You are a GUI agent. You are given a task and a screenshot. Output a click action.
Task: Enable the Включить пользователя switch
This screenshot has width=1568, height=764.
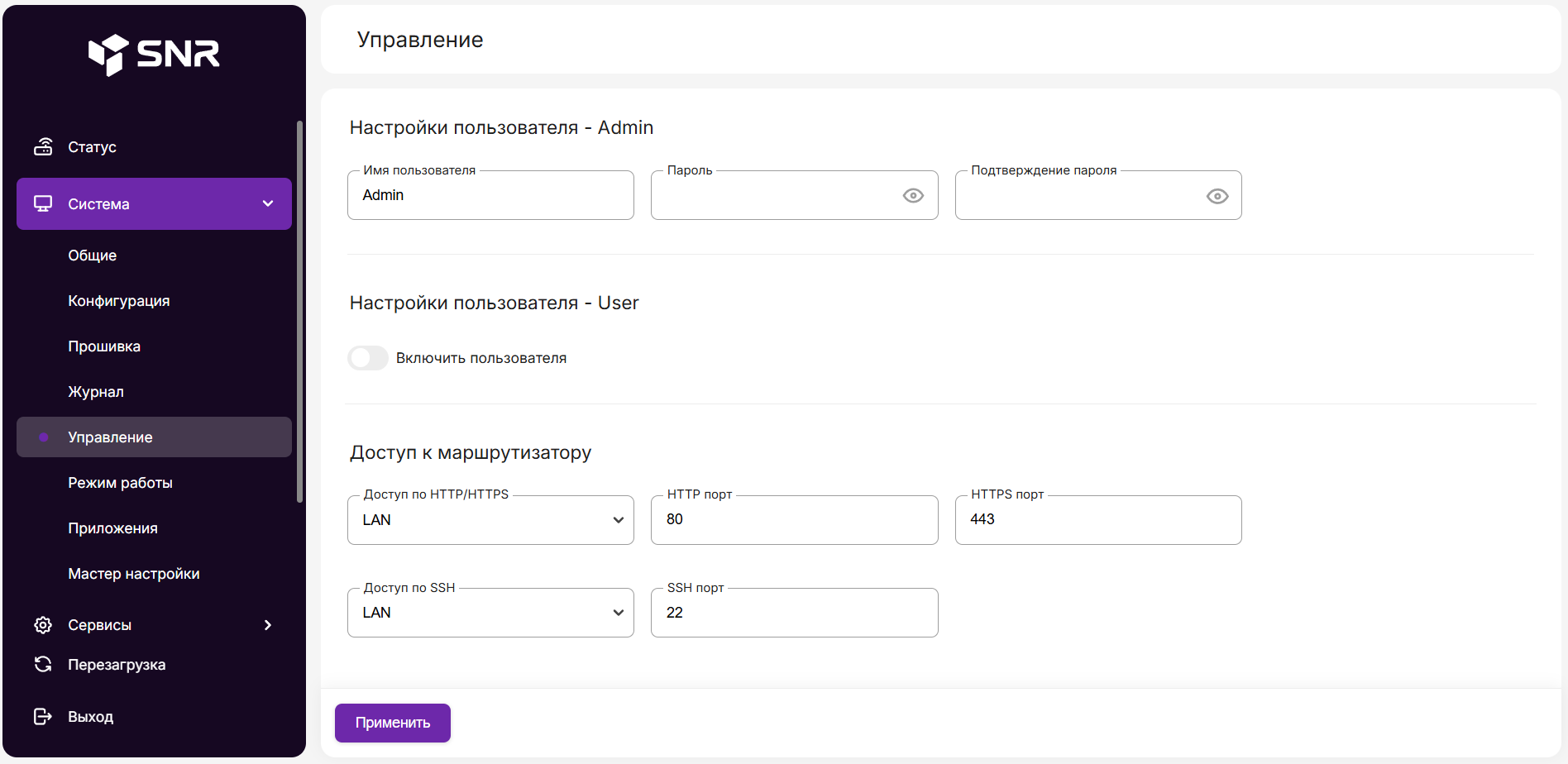(368, 358)
